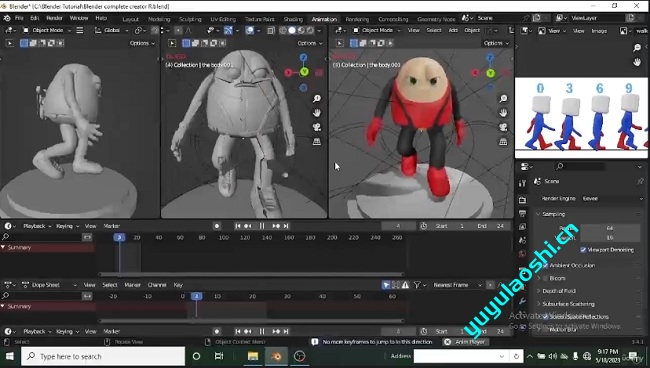Image resolution: width=650 pixels, height=368 pixels.
Task: Open the Render menu
Action: 54,18
